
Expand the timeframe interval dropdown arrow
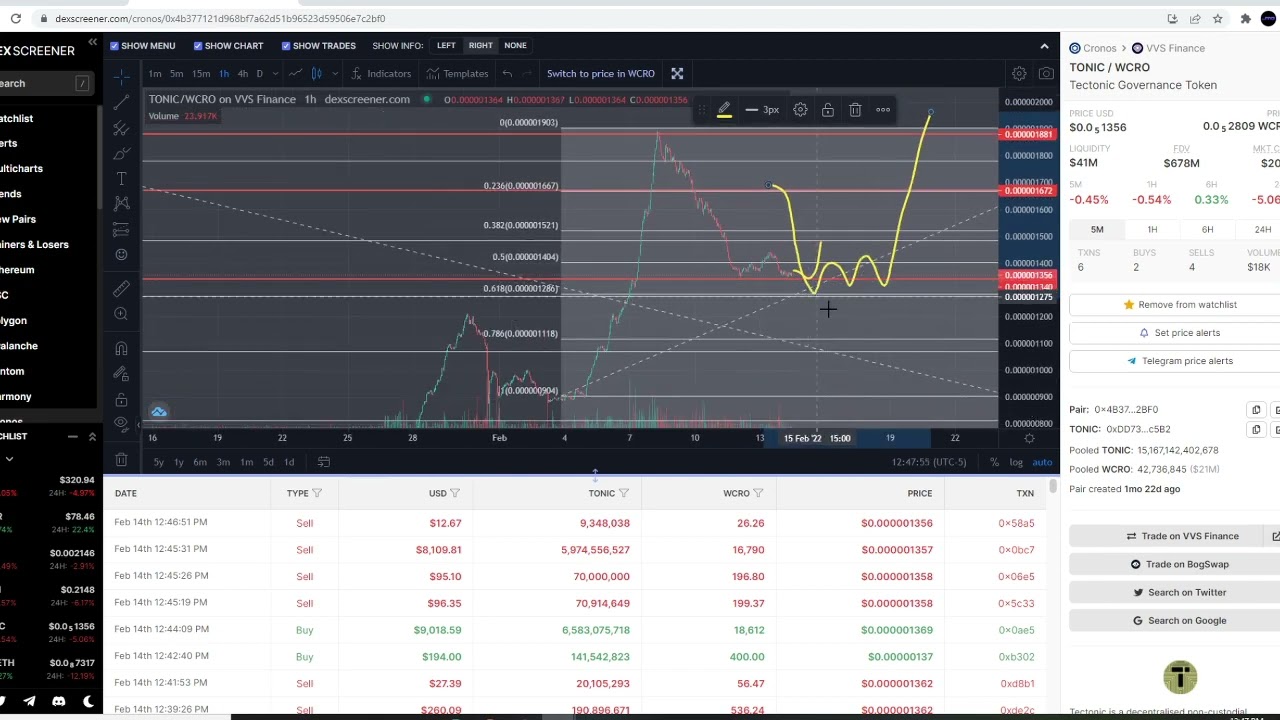(274, 73)
